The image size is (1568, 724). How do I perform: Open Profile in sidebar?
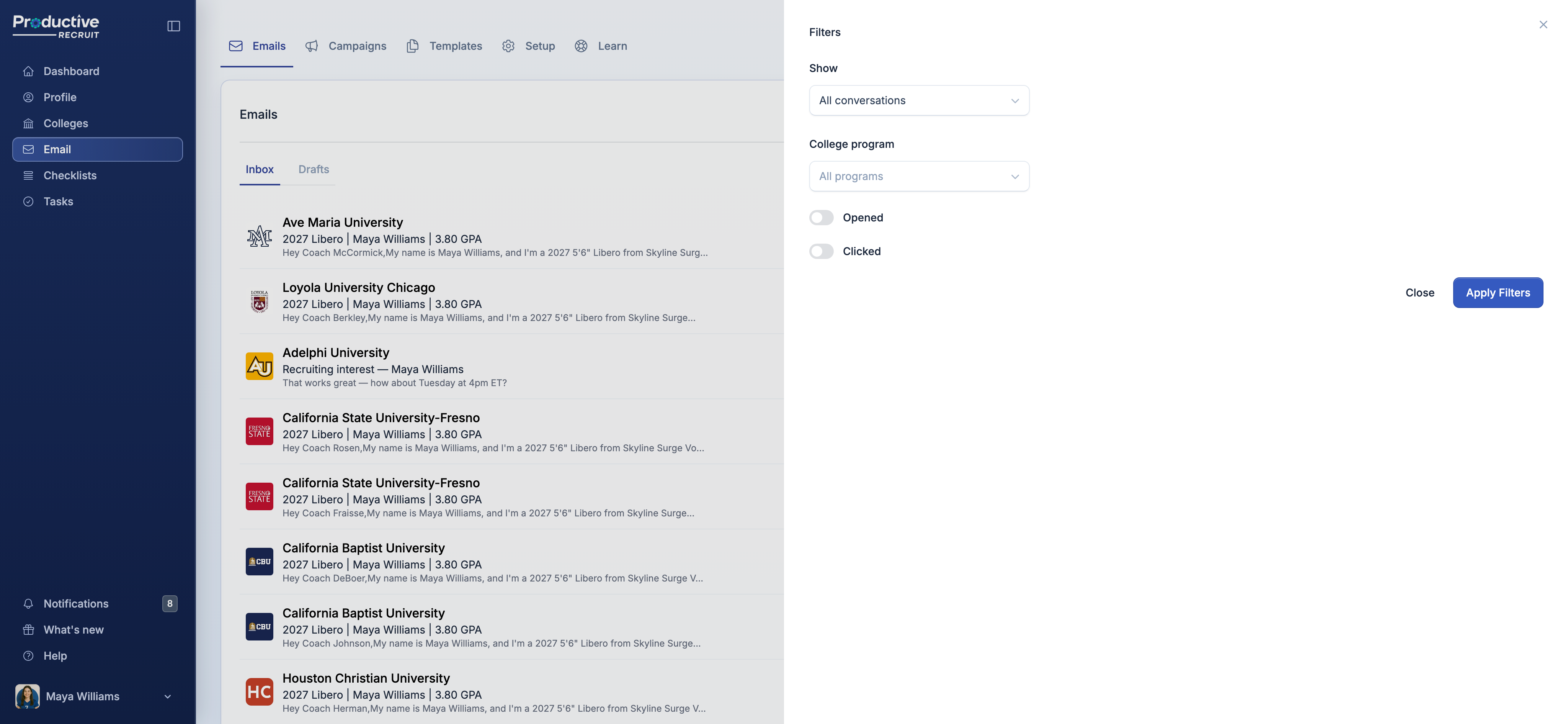pyautogui.click(x=97, y=97)
